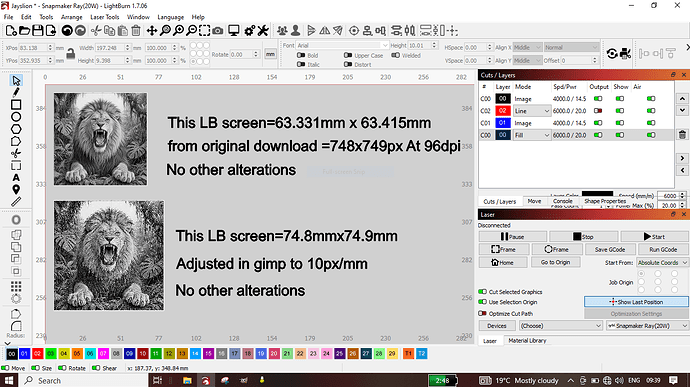
Task: Enable Optimize Cut Path switch
Action: 482,313
